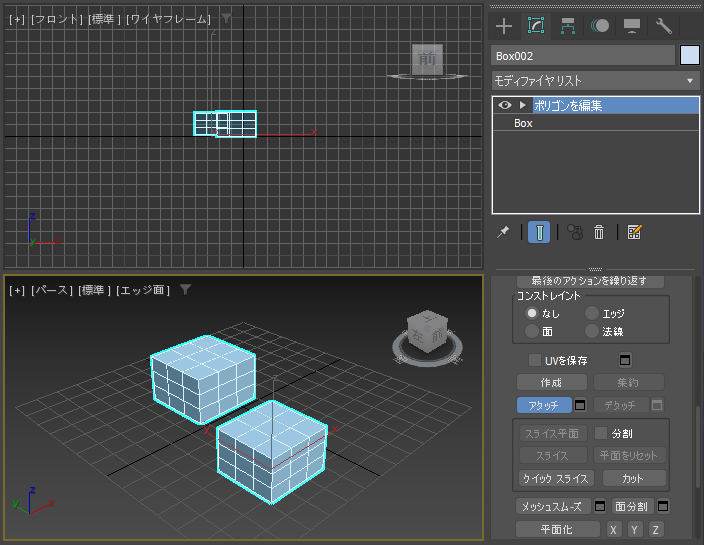The width and height of the screenshot is (704, 545).
Task: Click the Make Unique icon
Action: pos(575,232)
